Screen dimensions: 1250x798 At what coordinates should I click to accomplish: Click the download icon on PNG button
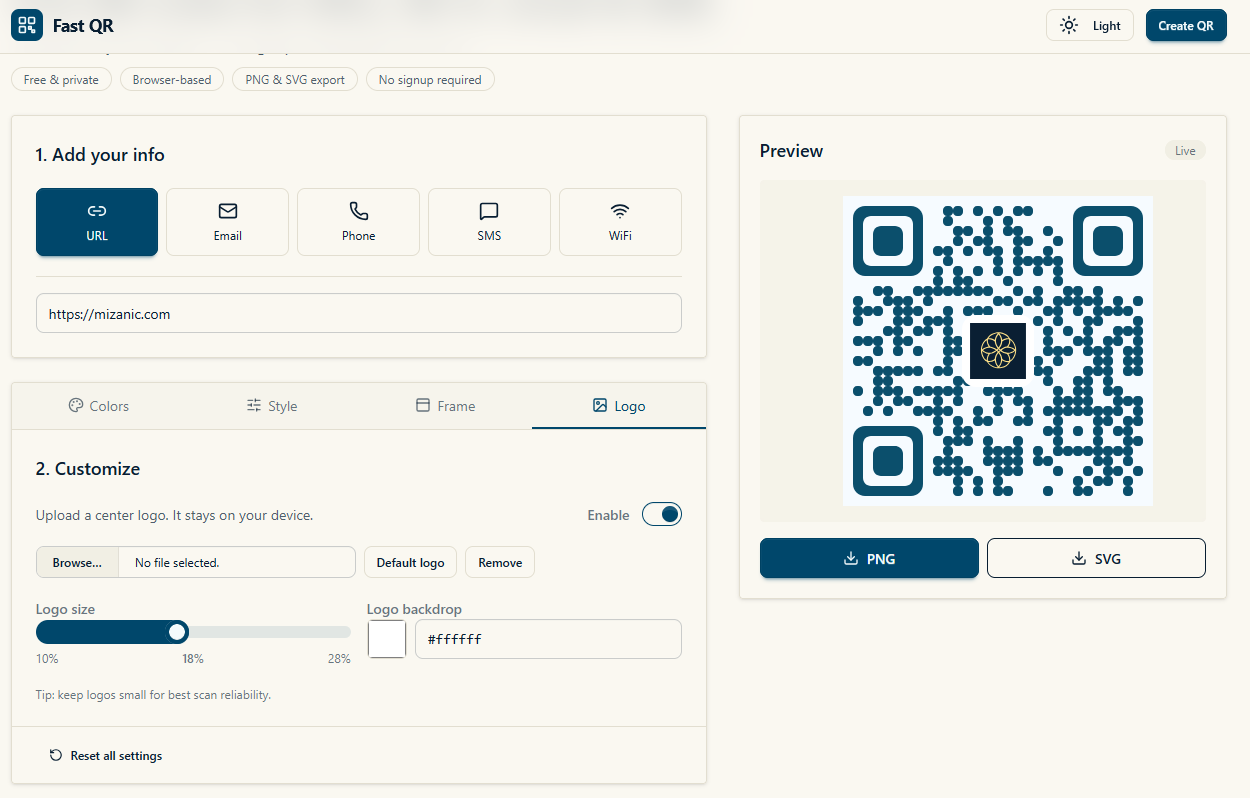coord(851,559)
